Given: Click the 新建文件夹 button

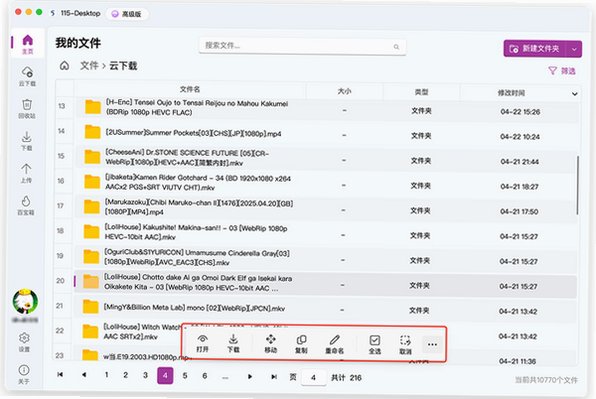Looking at the screenshot, I should point(535,49).
